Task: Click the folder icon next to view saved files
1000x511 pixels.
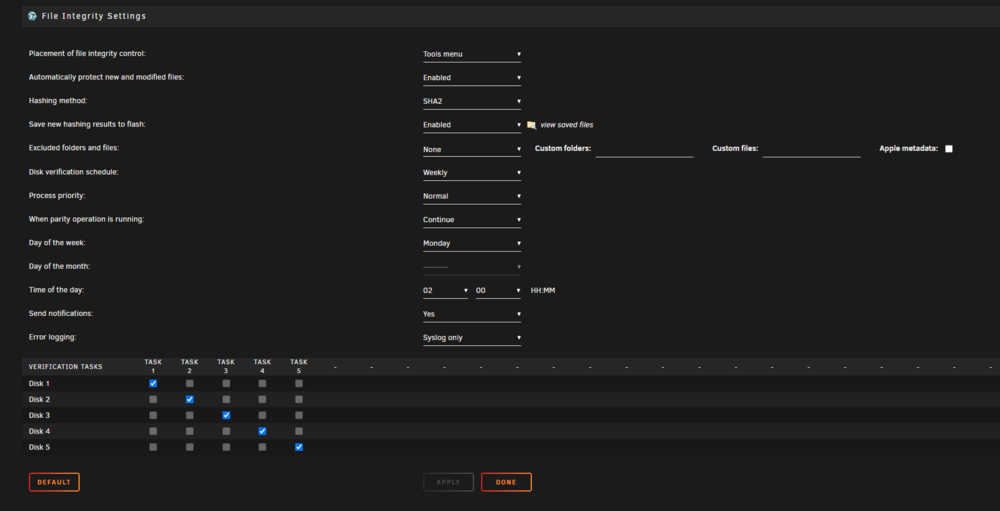Action: (x=531, y=125)
